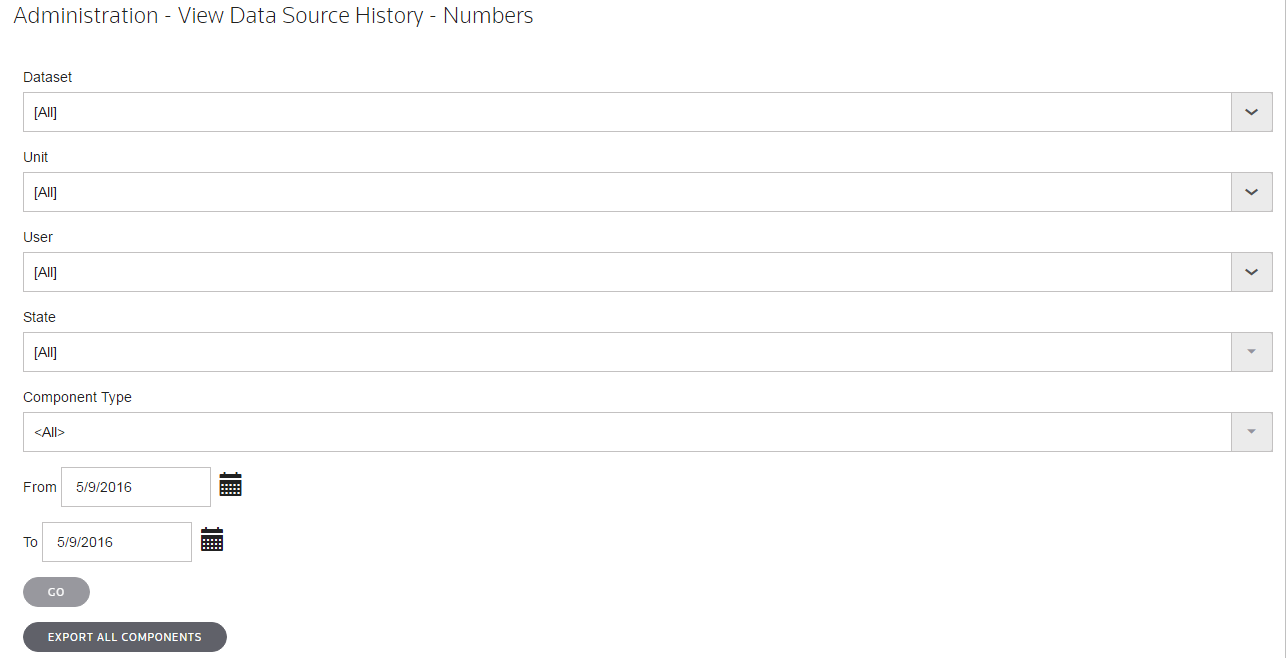
Task: Click Export All Components button
Action: point(125,637)
